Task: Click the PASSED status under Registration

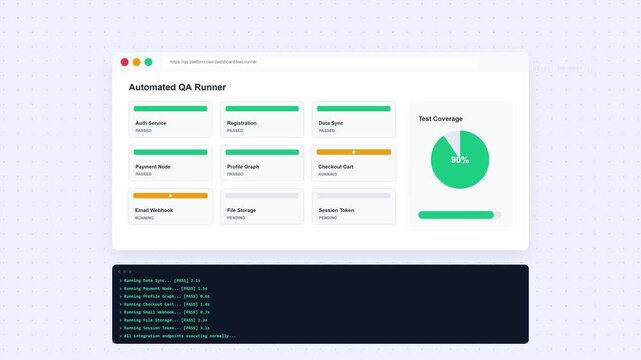Action: (235, 131)
